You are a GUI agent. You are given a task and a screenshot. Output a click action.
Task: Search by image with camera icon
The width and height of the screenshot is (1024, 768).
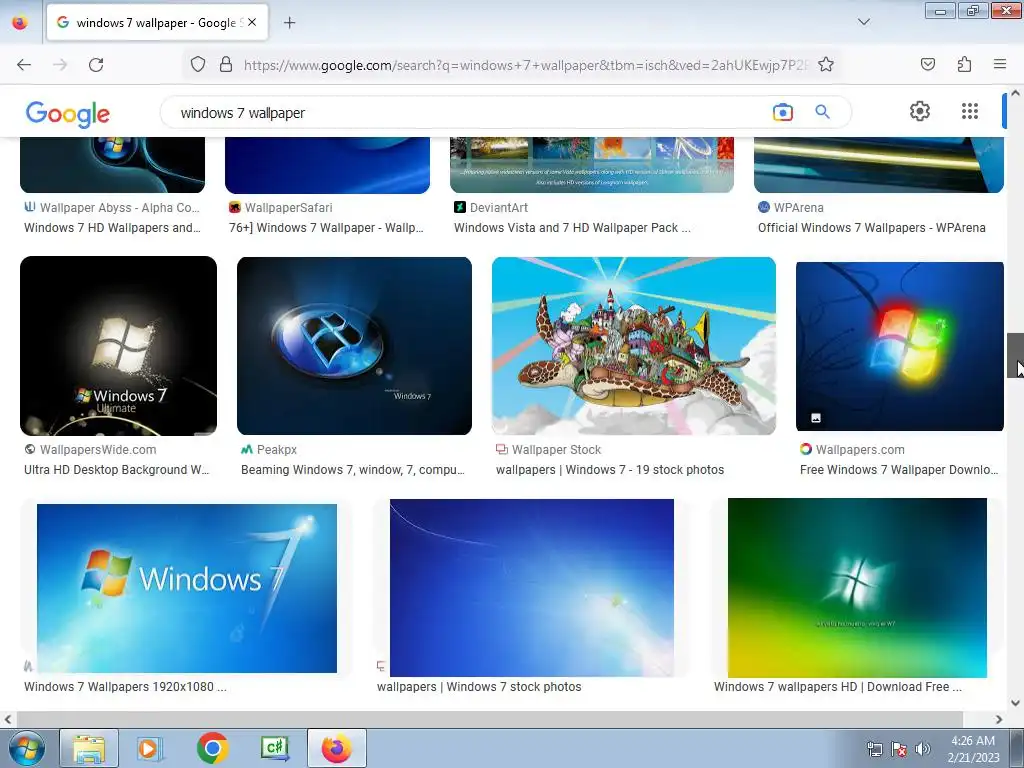[782, 112]
